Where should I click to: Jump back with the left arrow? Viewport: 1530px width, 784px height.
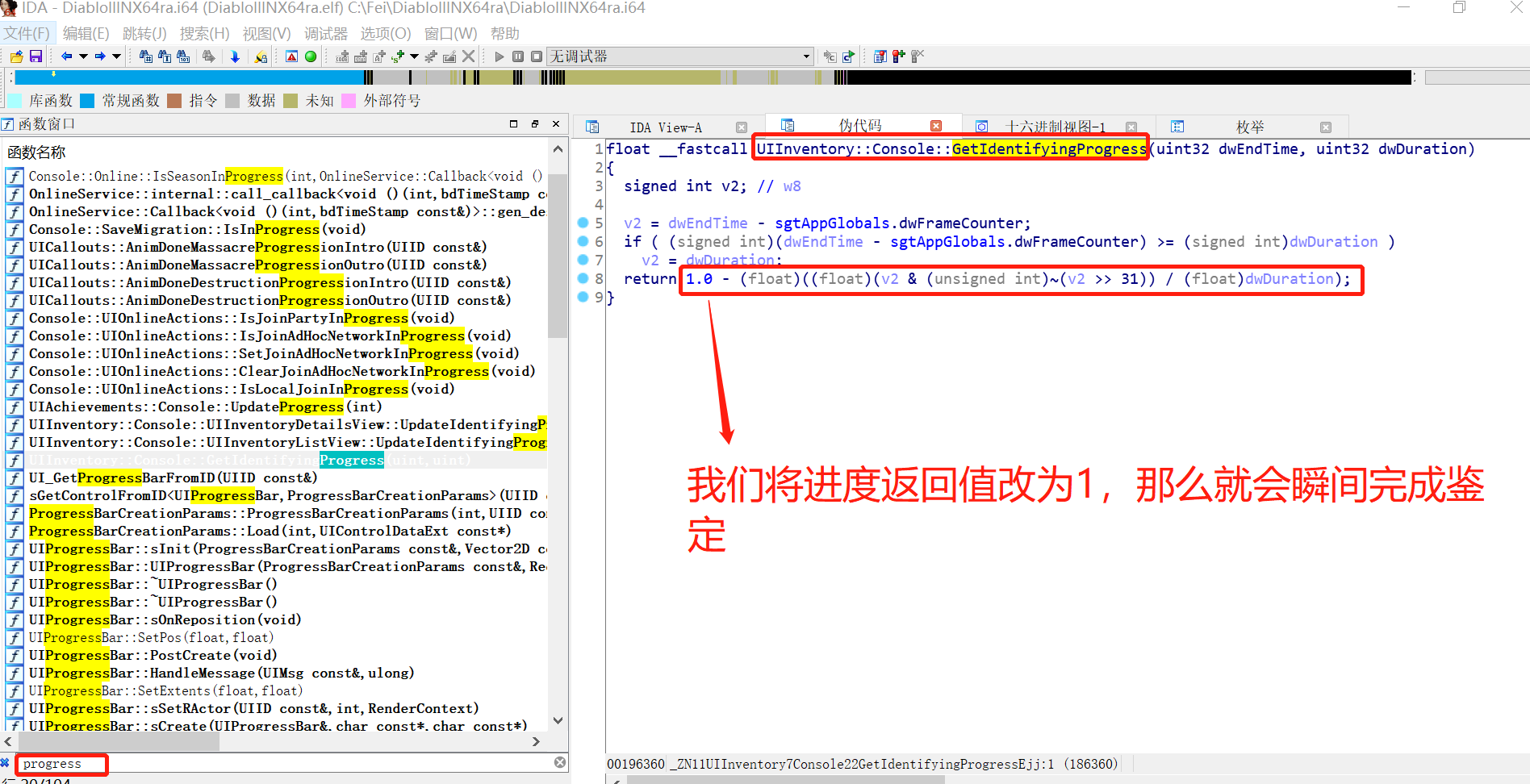click(66, 56)
